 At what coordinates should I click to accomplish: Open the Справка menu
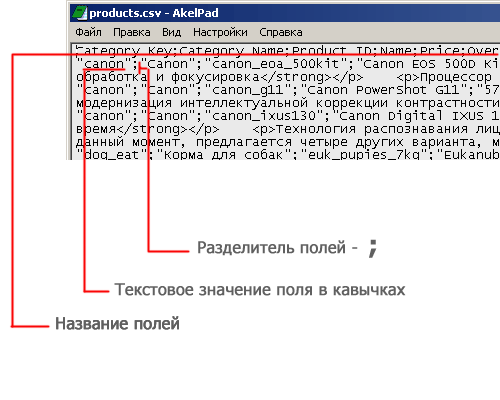(281, 32)
